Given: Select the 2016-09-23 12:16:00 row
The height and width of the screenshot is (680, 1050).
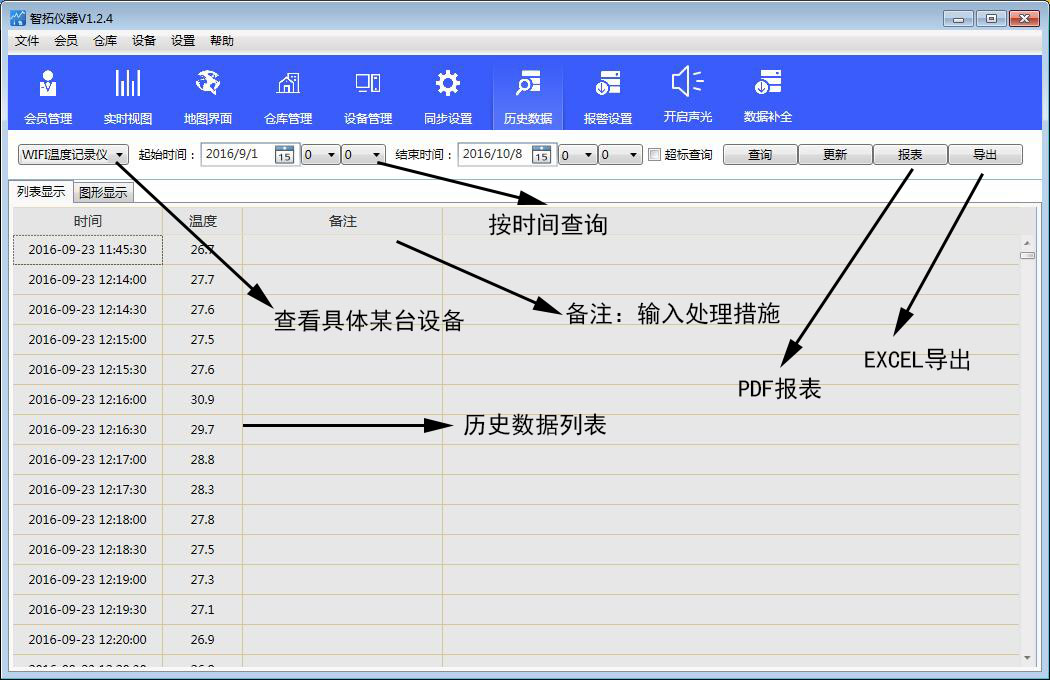Looking at the screenshot, I should pos(88,400).
